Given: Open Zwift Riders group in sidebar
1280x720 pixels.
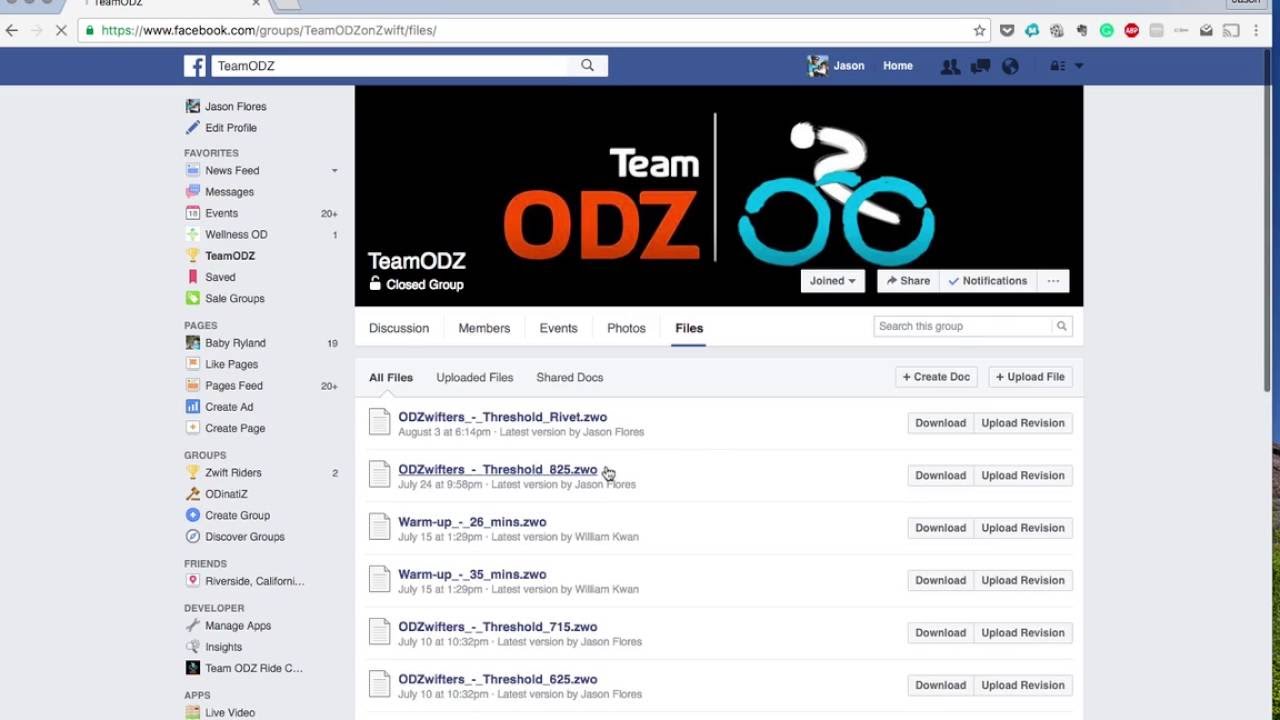Looking at the screenshot, I should (x=224, y=473).
